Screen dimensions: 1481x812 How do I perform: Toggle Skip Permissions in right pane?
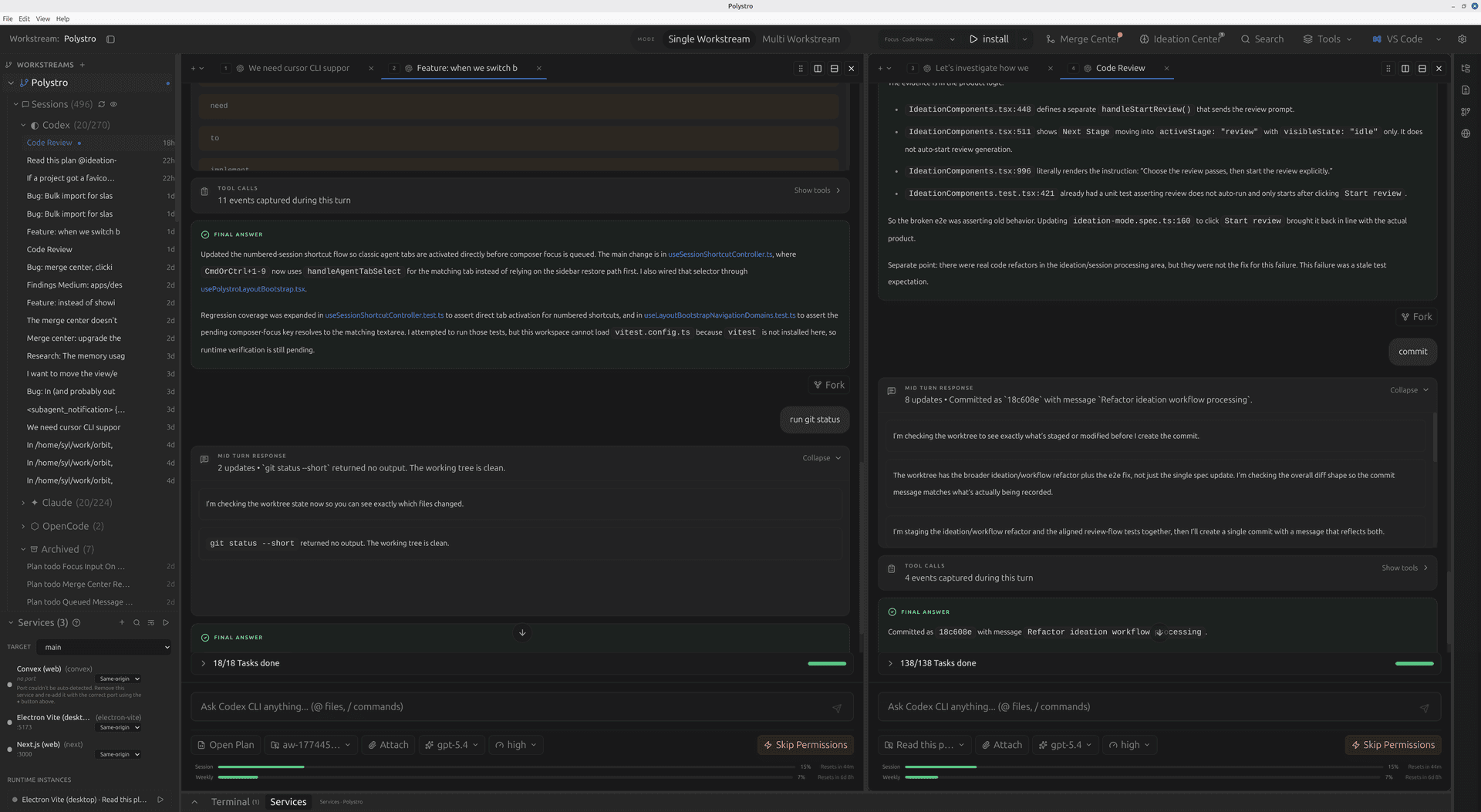[x=1392, y=745]
